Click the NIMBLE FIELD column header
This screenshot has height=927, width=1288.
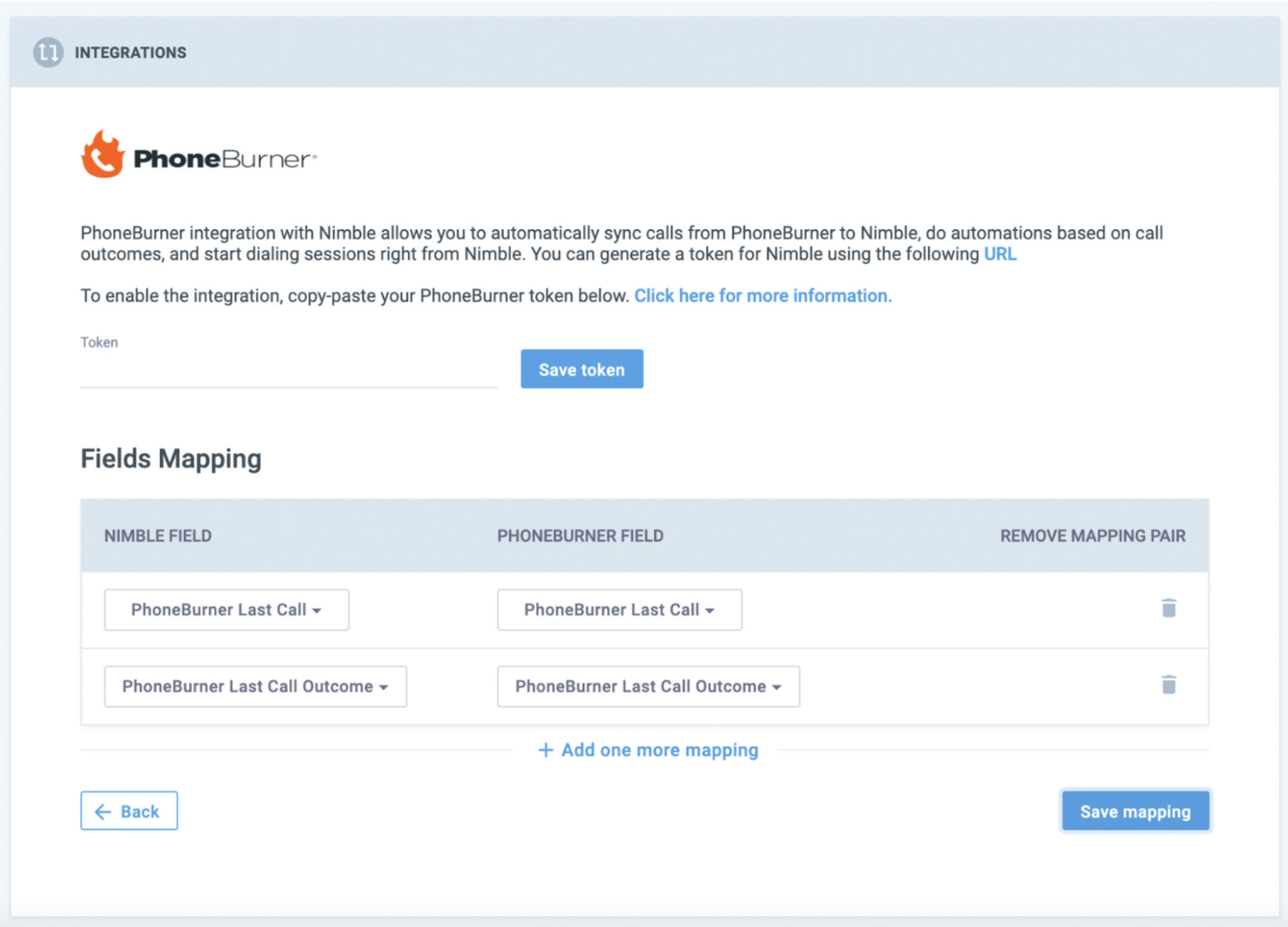pyautogui.click(x=158, y=536)
